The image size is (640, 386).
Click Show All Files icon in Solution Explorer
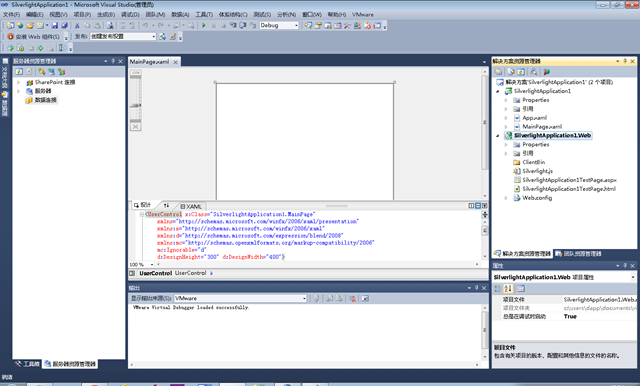511,72
